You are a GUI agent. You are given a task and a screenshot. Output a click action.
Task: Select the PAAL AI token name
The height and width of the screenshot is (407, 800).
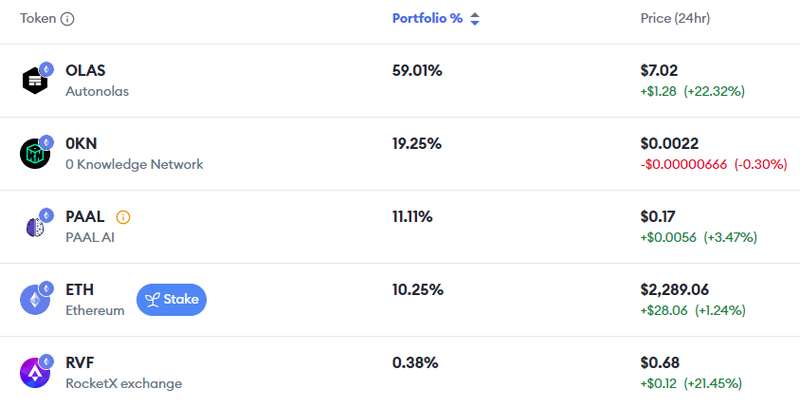pos(90,237)
